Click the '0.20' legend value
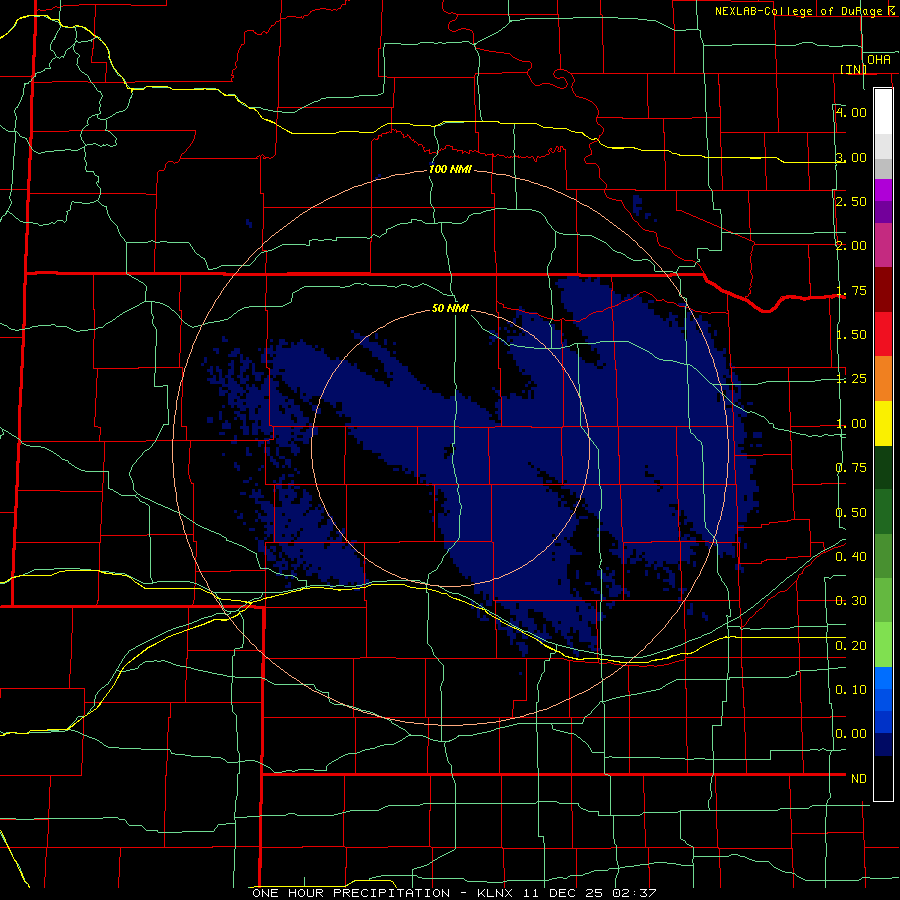Image resolution: width=900 pixels, height=900 pixels. (851, 646)
